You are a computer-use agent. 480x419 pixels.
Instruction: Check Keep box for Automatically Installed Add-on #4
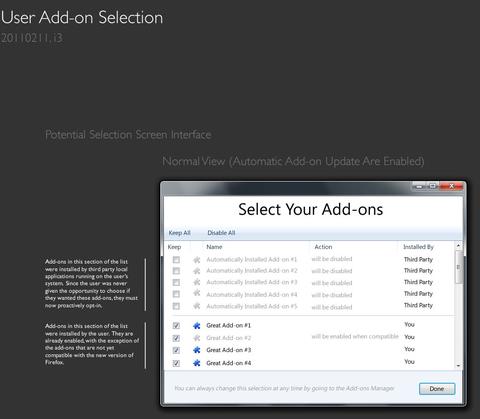click(x=176, y=294)
